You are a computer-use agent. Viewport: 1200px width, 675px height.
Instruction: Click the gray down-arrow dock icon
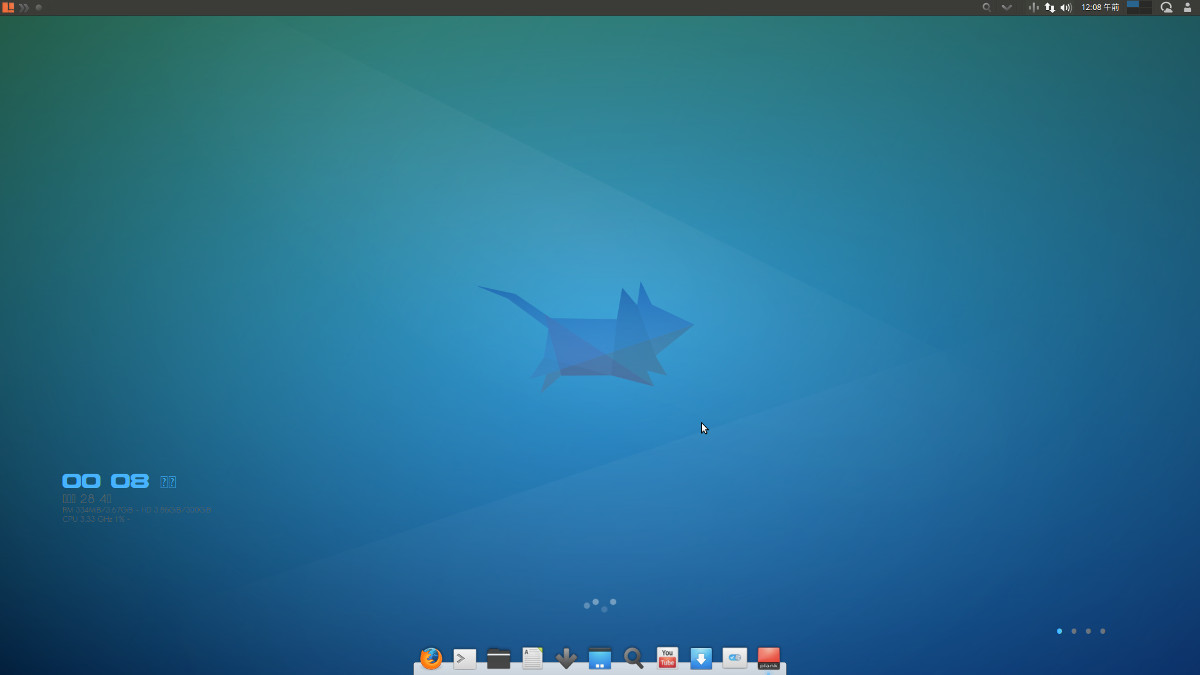[x=566, y=658]
